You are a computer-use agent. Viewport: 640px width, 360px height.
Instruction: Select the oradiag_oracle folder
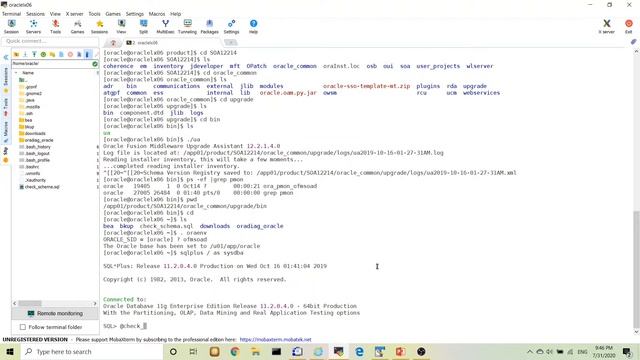pyautogui.click(x=36, y=140)
